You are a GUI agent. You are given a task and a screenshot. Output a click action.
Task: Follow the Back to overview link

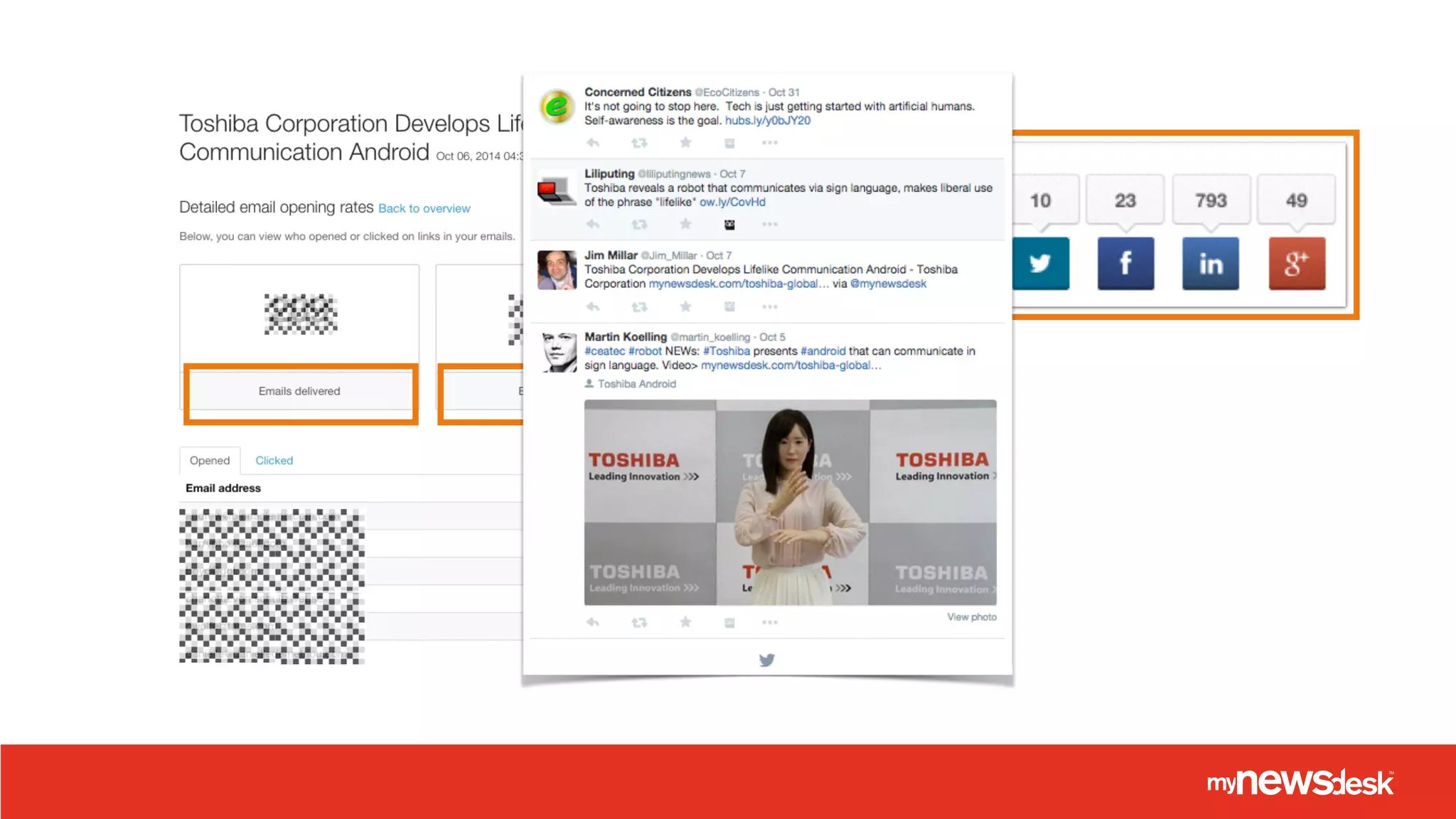pos(424,208)
